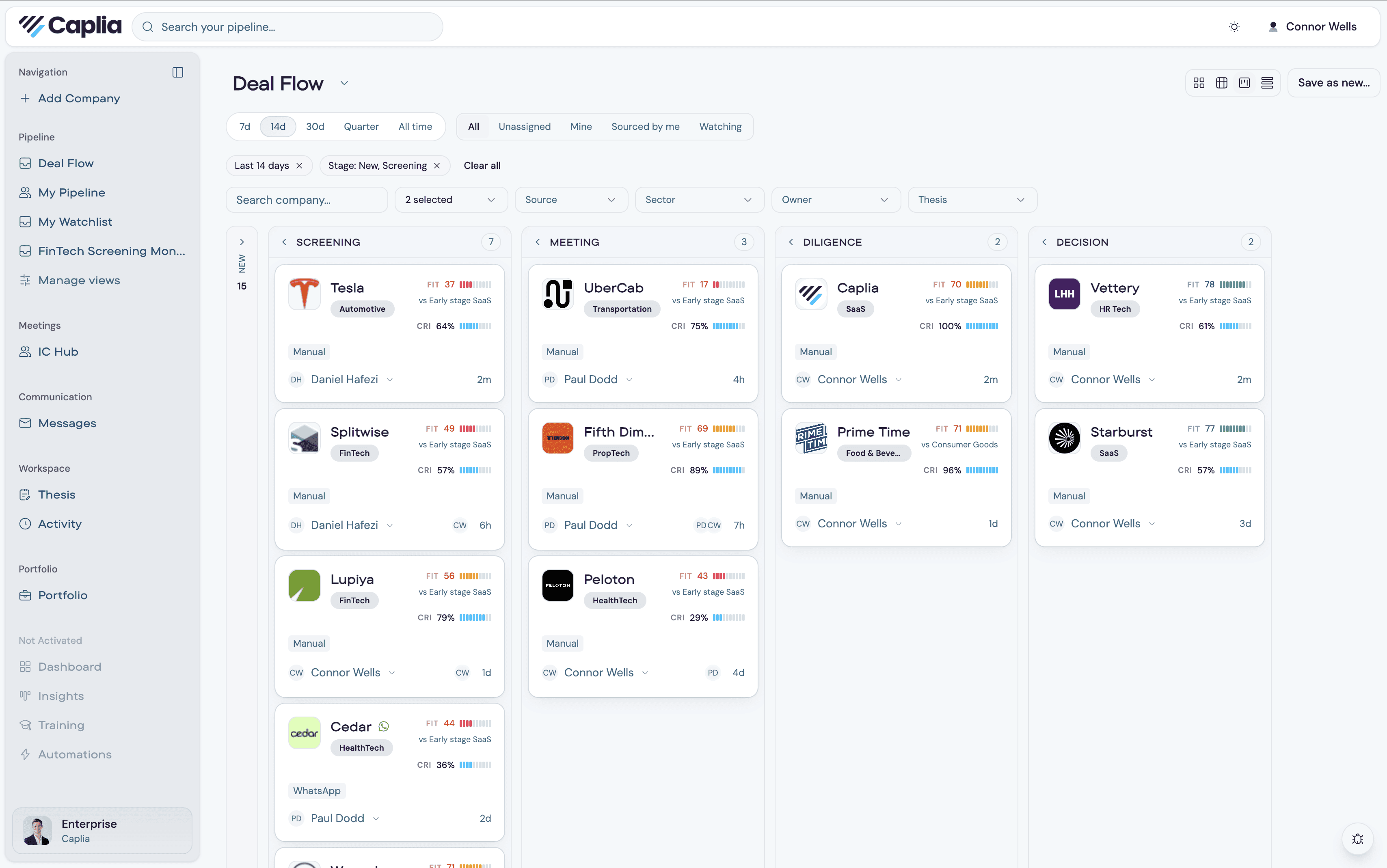Click the UberCab company logo
Screen dimensions: 1387x868
click(x=557, y=294)
